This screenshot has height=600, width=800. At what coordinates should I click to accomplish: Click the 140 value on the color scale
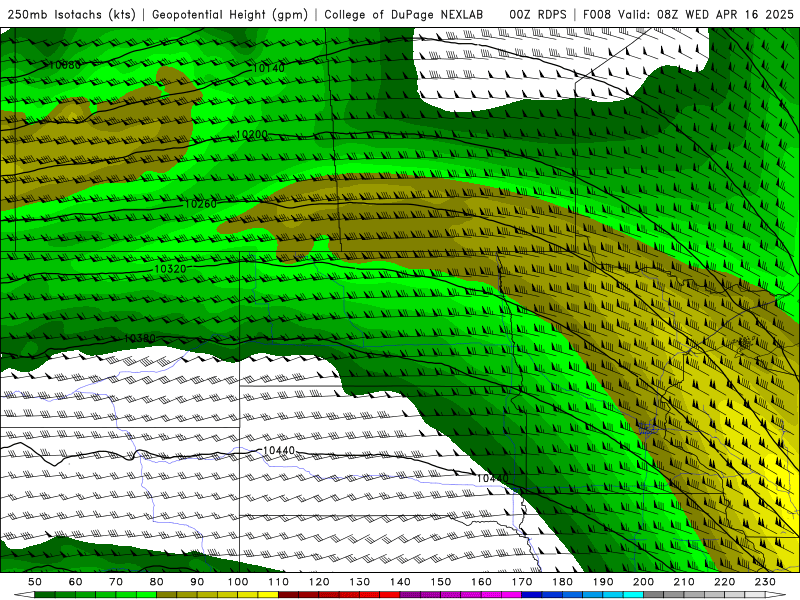coord(400,582)
